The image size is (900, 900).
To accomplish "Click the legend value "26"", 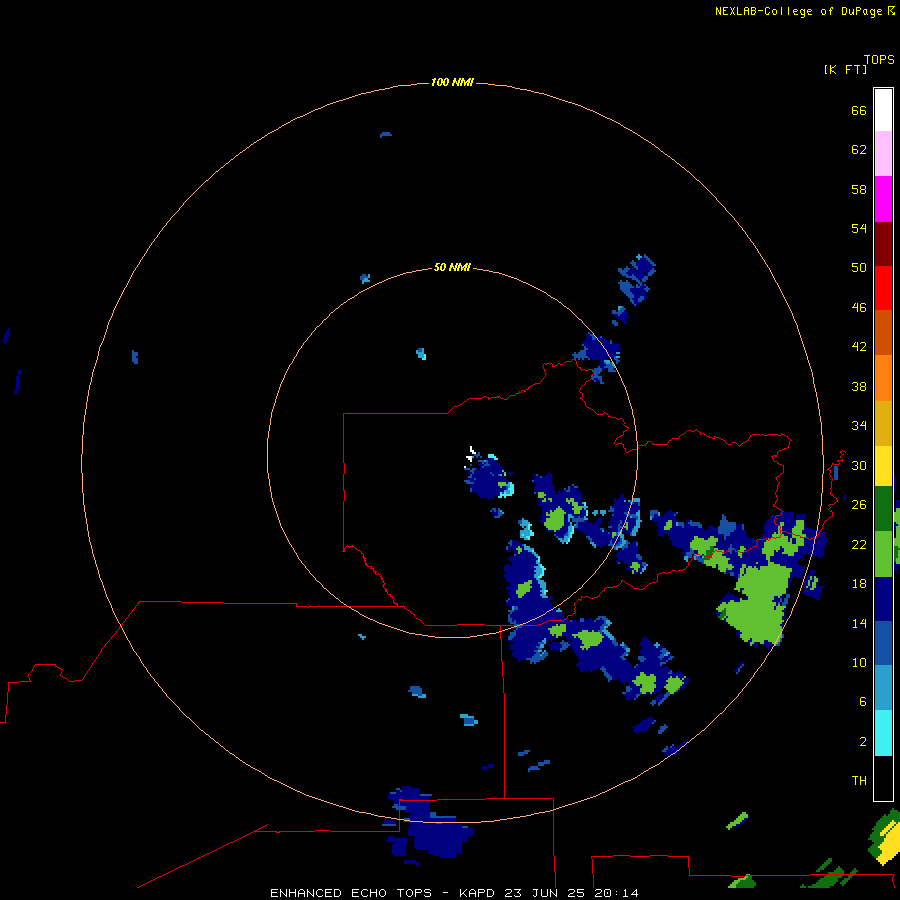I will click(x=859, y=505).
